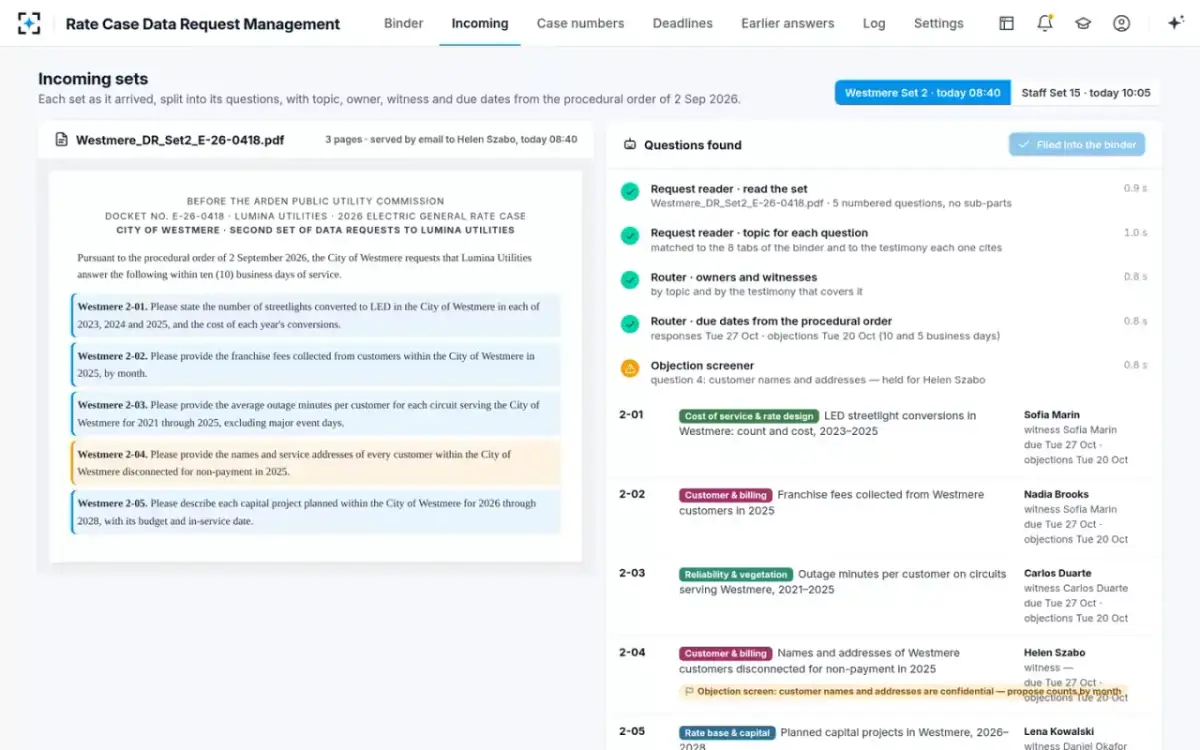The height and width of the screenshot is (750, 1200).
Task: Open the user account icon
Action: pos(1121,23)
